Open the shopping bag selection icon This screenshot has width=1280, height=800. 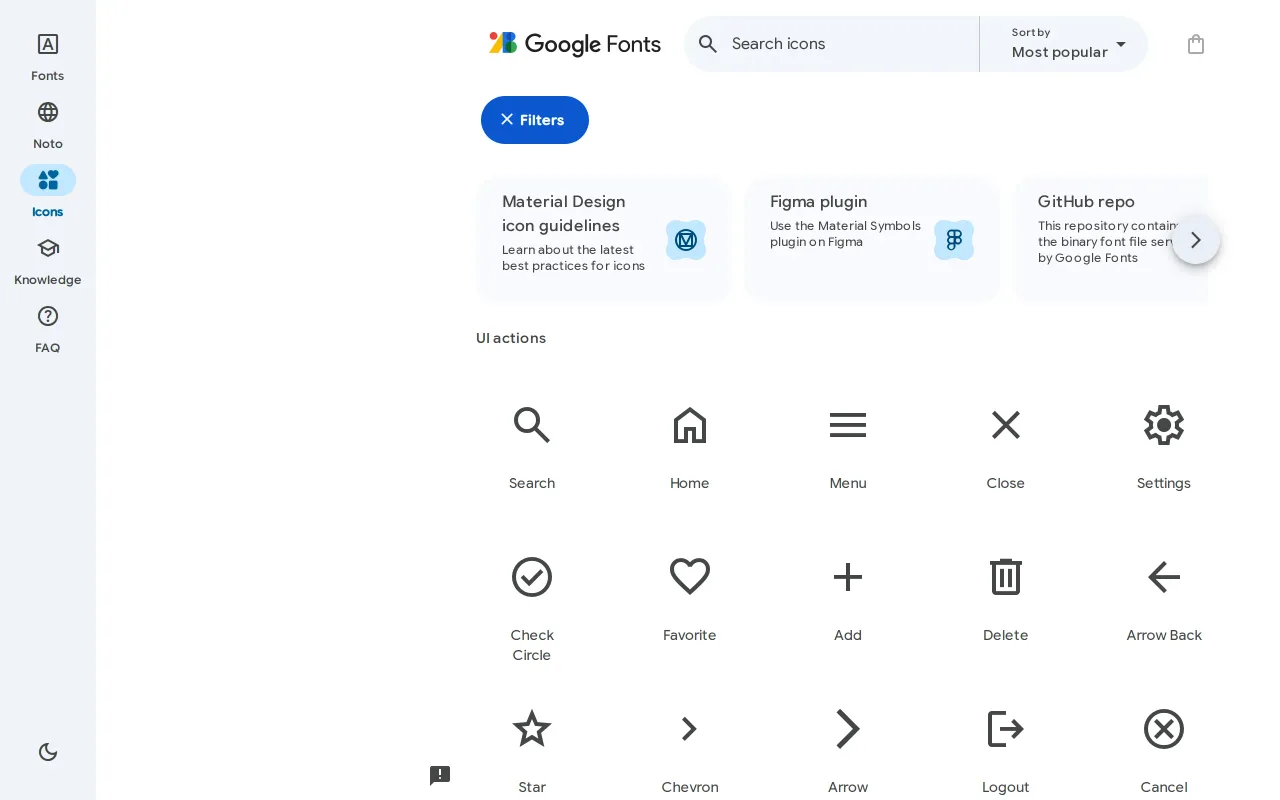(x=1196, y=44)
